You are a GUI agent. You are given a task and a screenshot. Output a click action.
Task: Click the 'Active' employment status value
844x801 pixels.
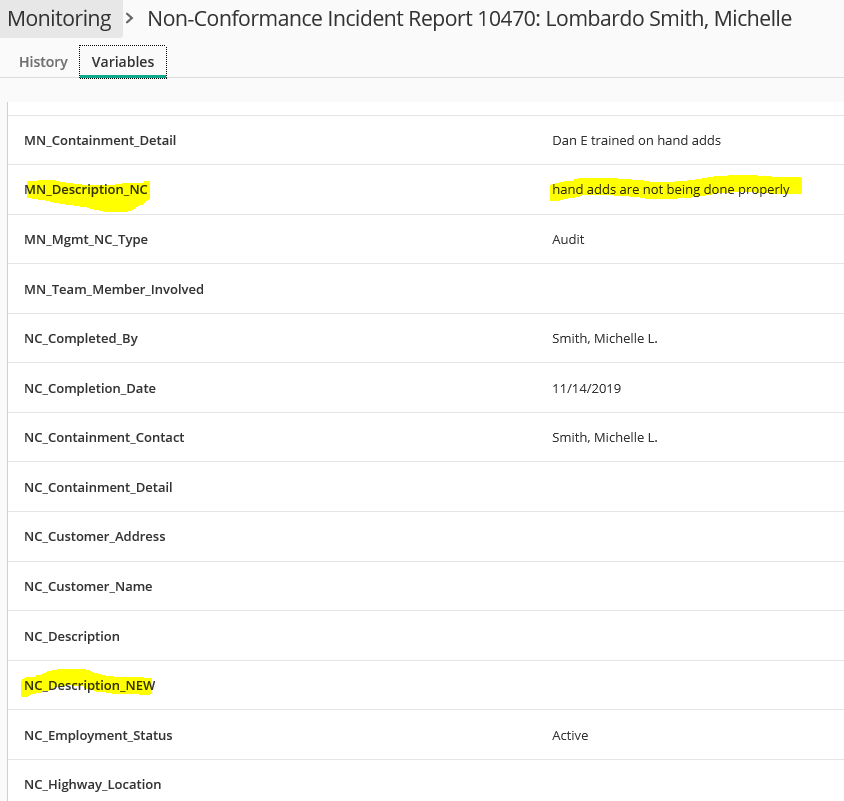[x=570, y=736]
